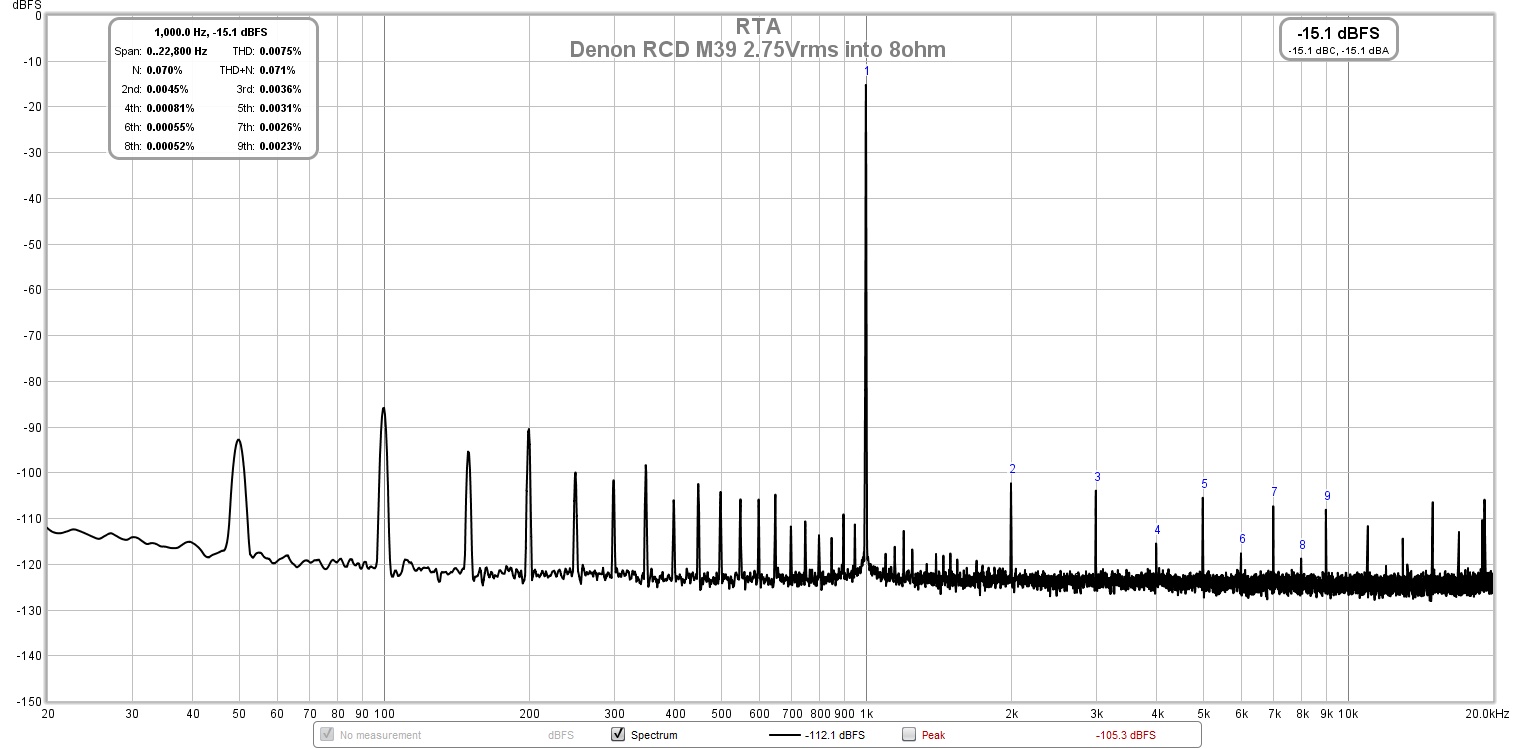Click the -15.1 dBC, -15.1 dBA readout line

[x=1338, y=50]
